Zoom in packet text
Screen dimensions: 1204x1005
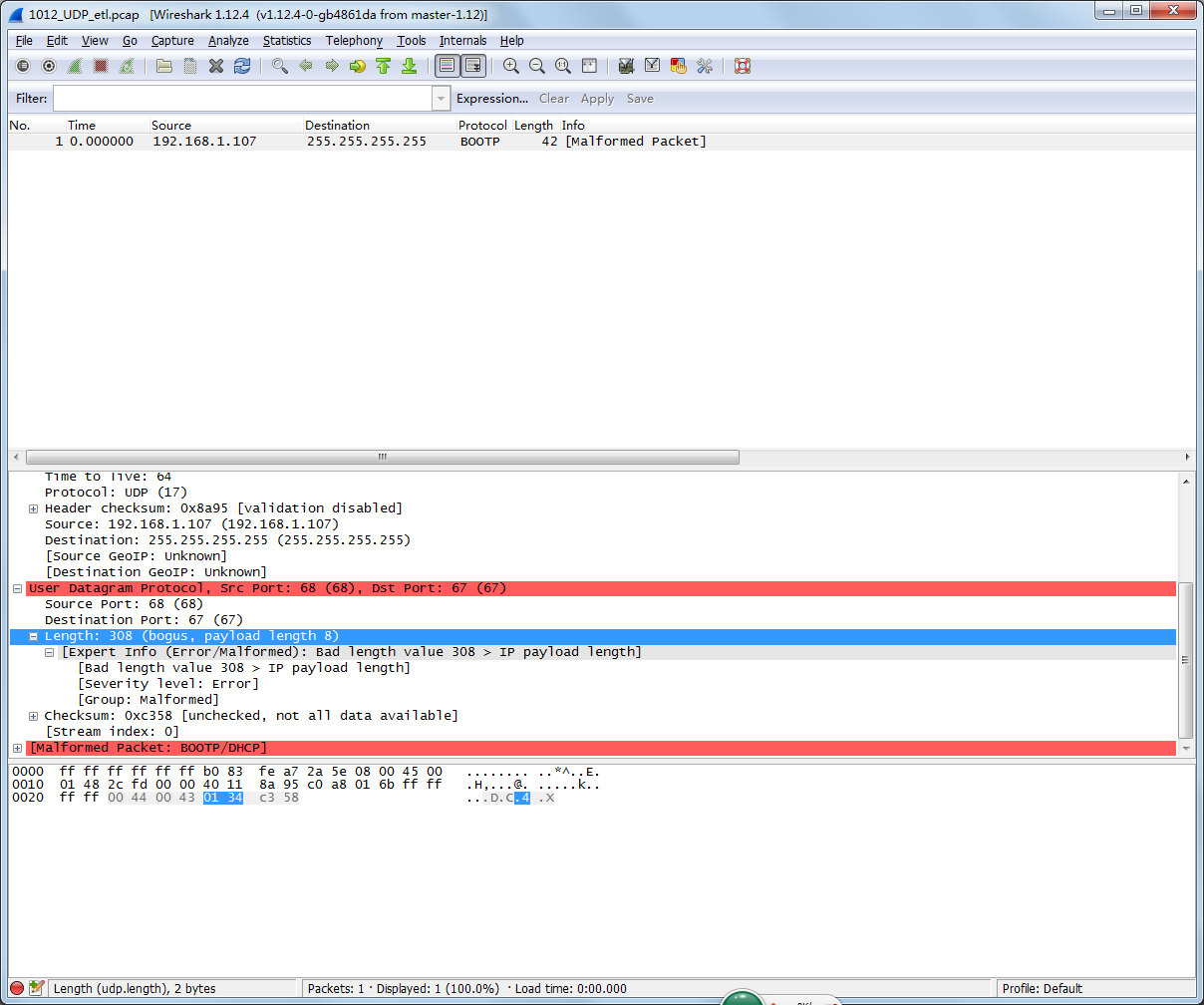511,66
